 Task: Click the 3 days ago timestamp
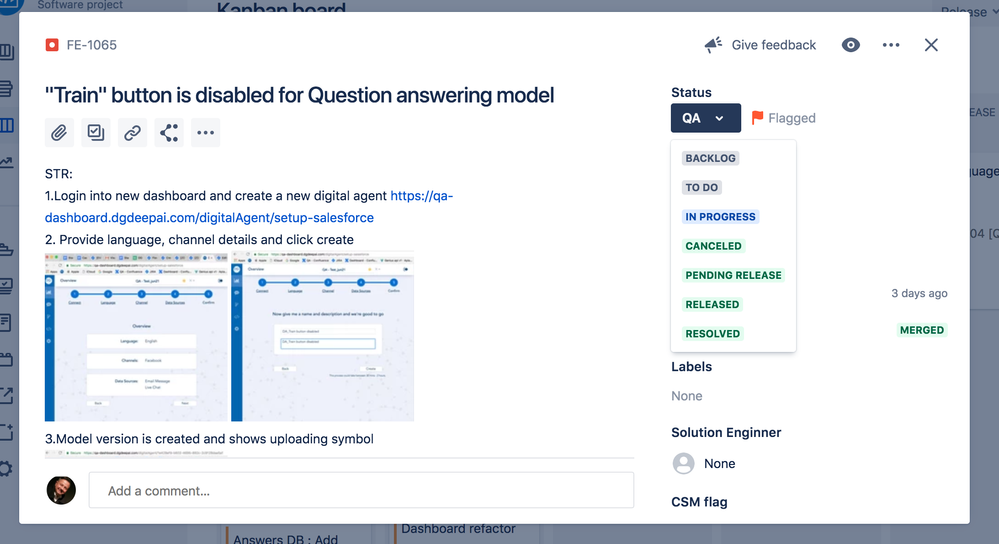pos(919,294)
